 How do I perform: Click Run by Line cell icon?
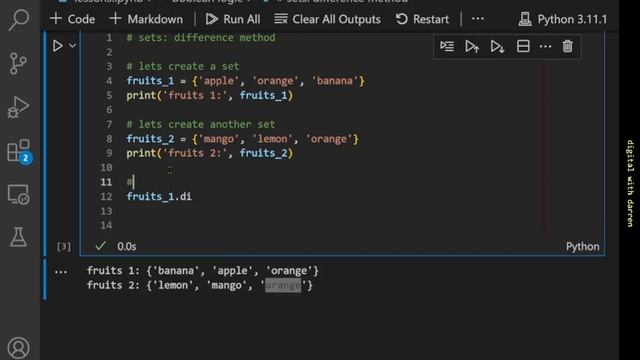[x=447, y=46]
